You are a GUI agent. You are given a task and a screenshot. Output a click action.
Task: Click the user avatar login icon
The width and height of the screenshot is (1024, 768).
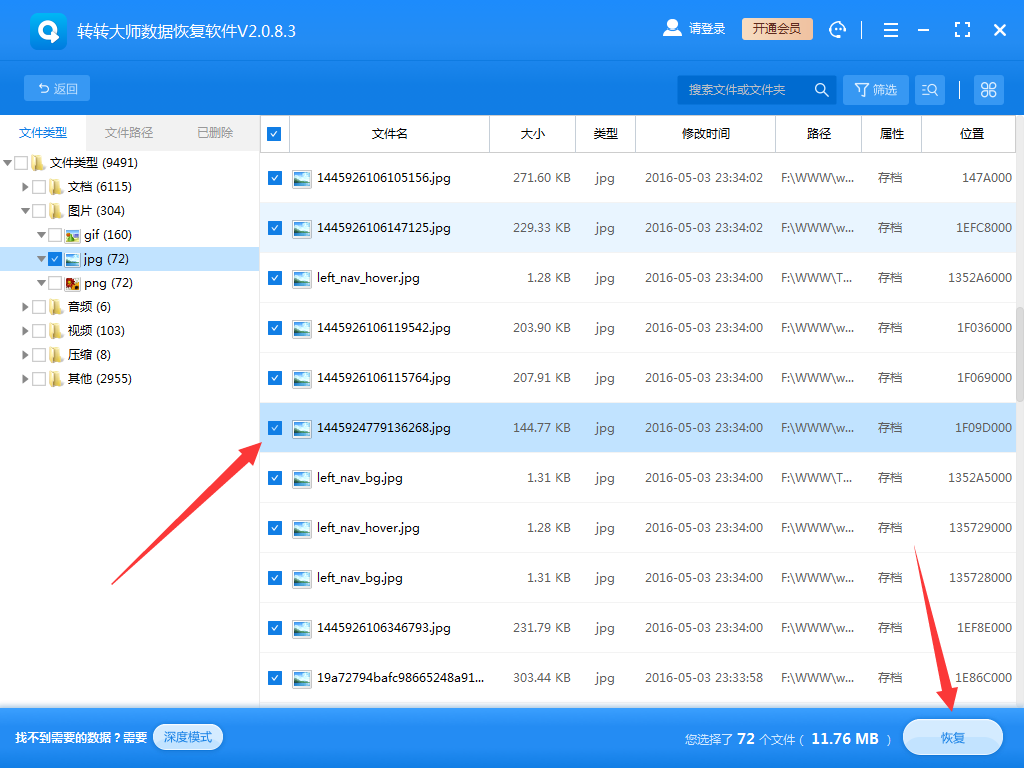672,28
